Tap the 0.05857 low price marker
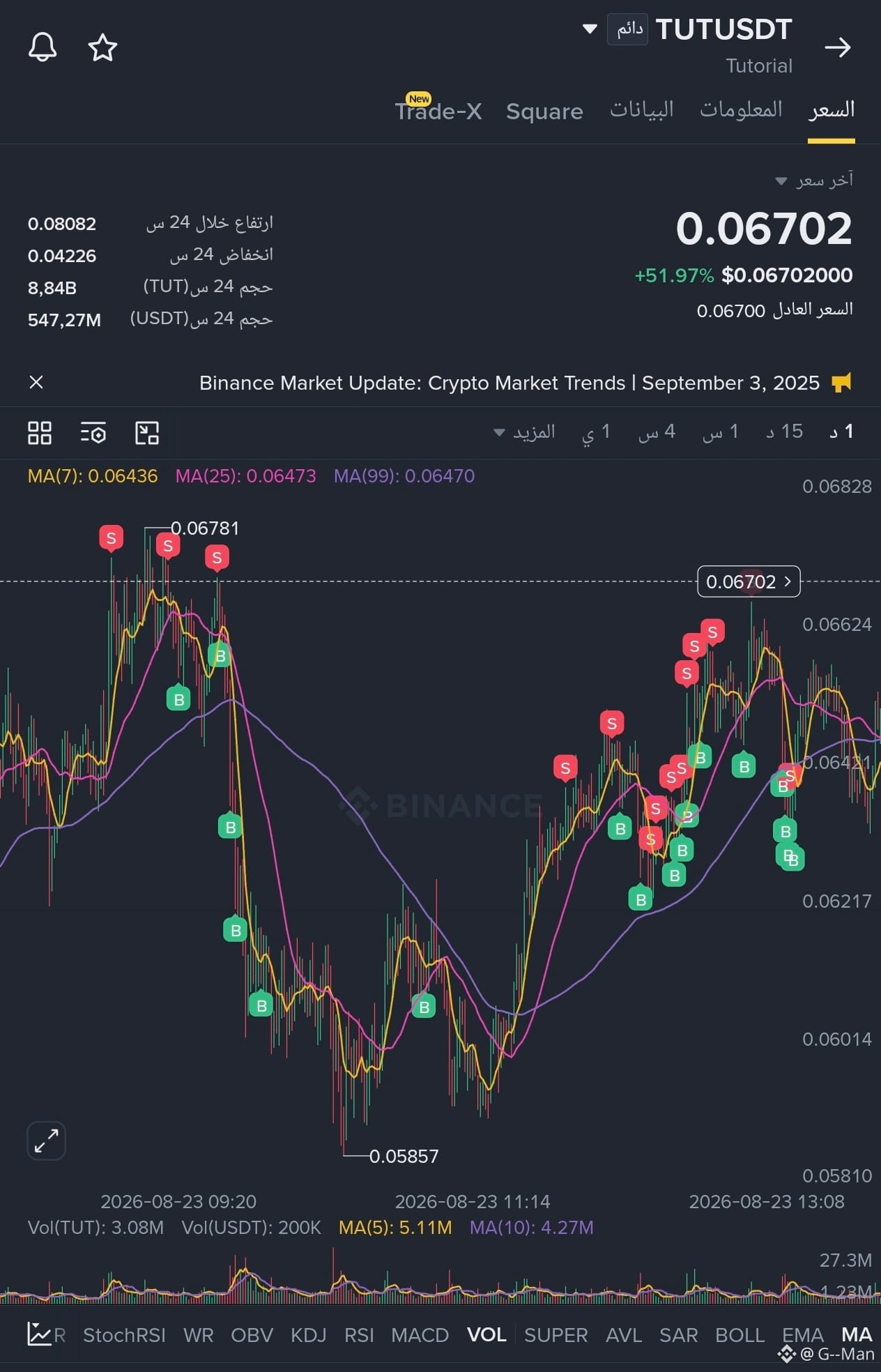Image resolution: width=881 pixels, height=1372 pixels. coord(404,1156)
